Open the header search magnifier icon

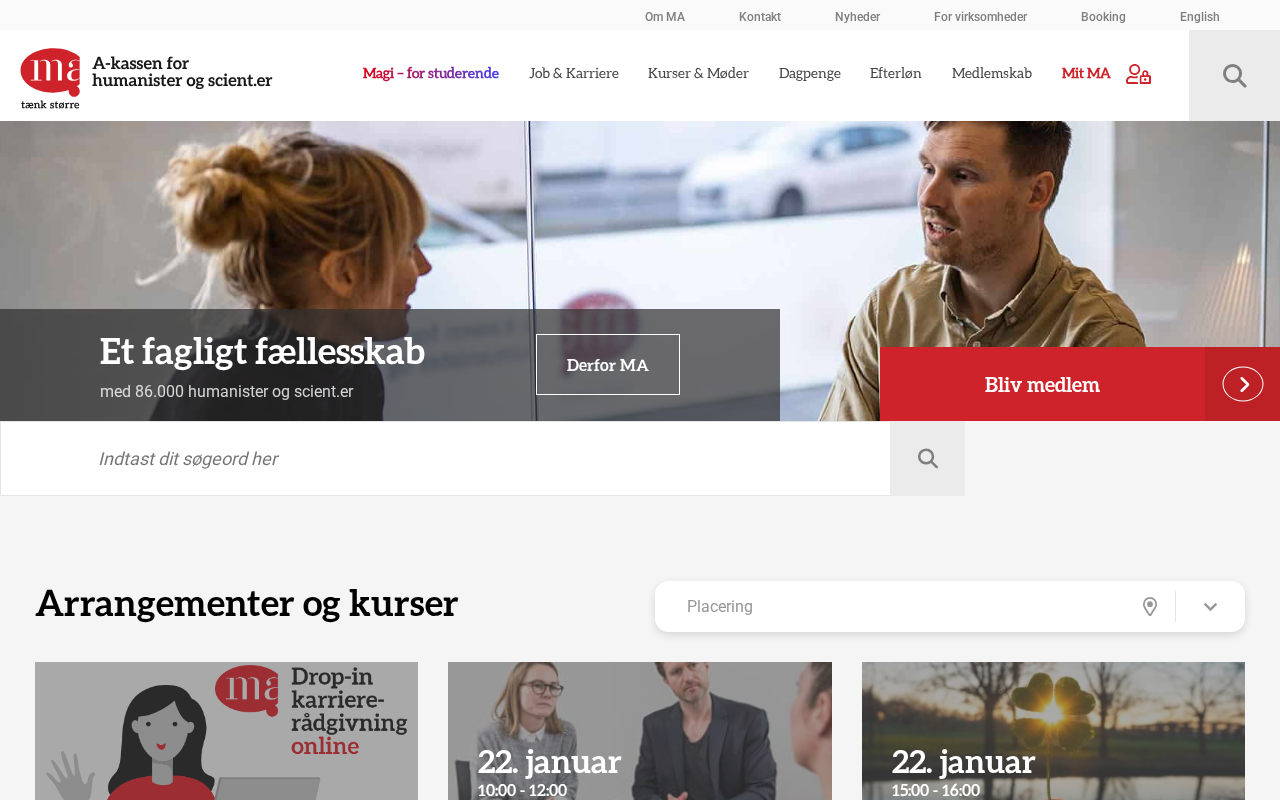pos(1234,76)
